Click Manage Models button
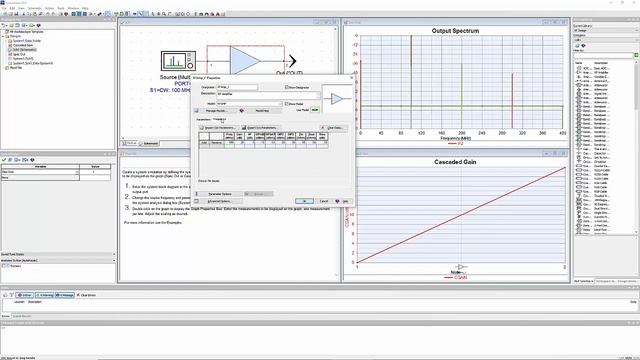The image size is (640, 360). [218, 111]
